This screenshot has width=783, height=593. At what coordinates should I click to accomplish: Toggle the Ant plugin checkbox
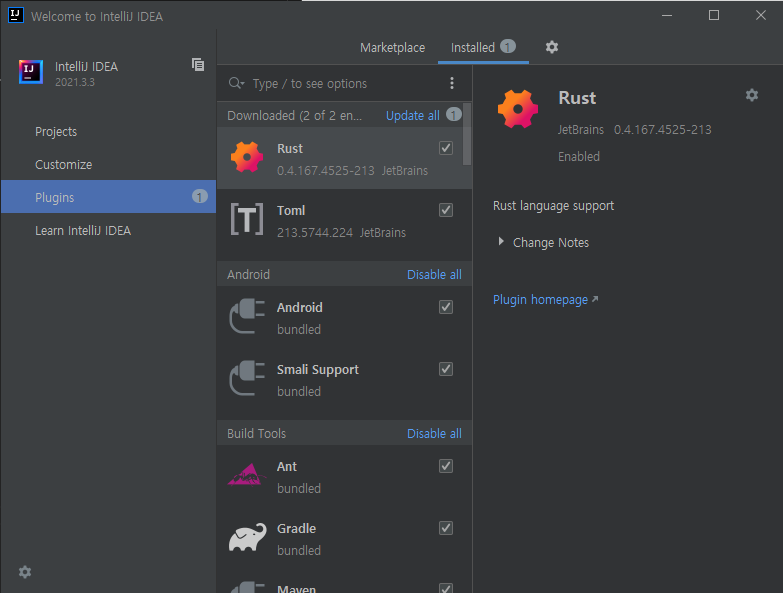pos(446,466)
